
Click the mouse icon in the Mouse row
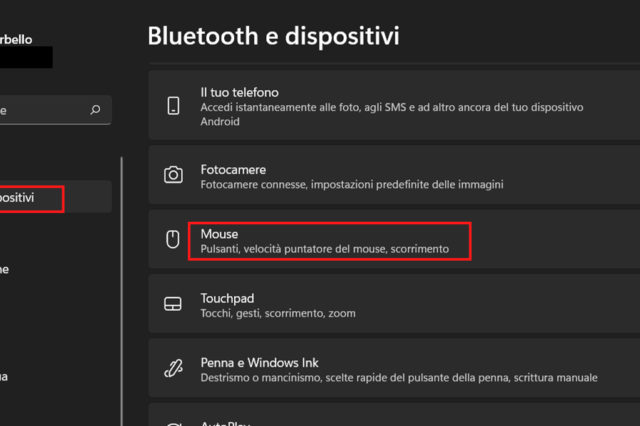(x=173, y=240)
